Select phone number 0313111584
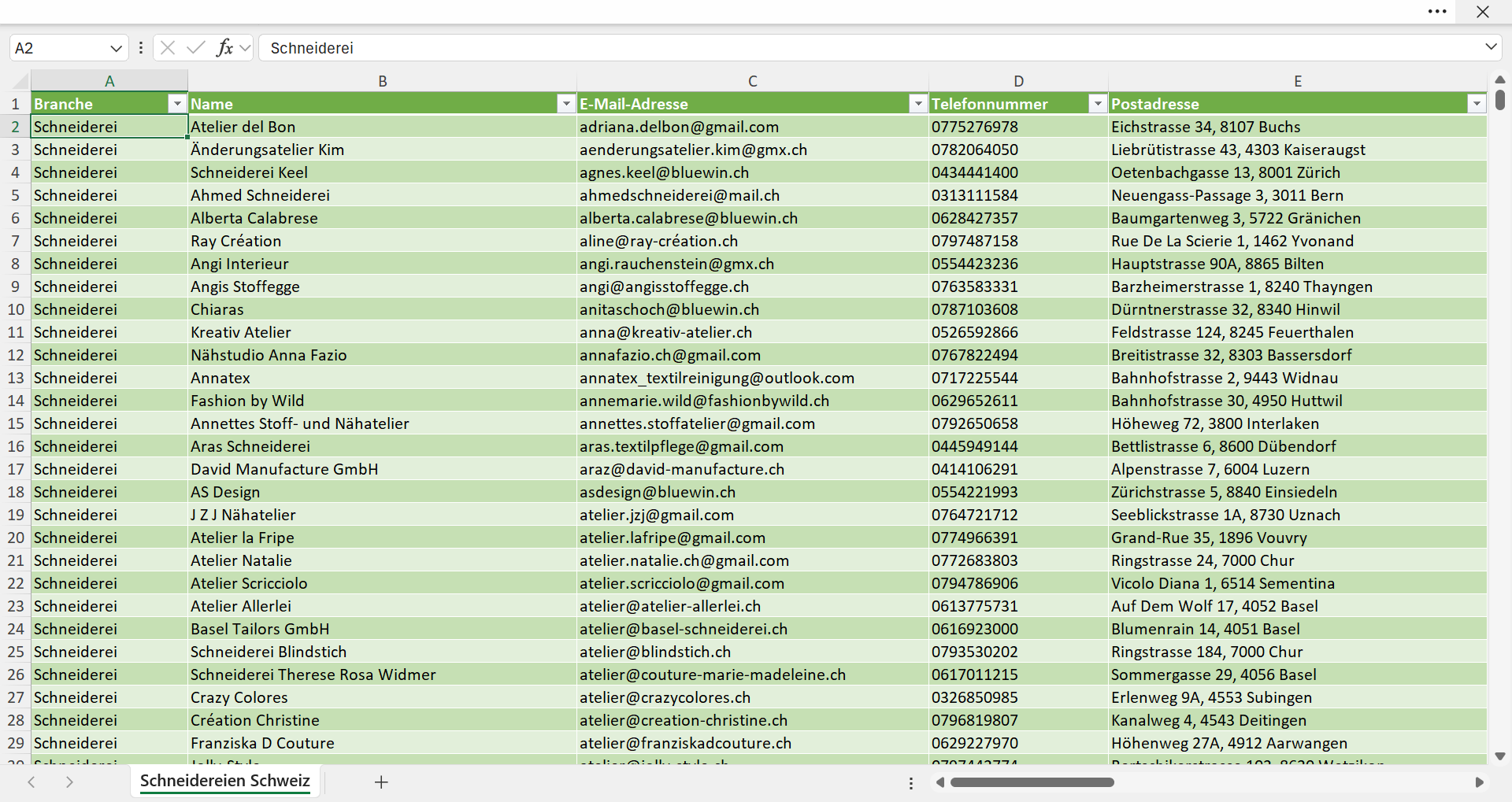This screenshot has height=802, width=1512. [x=1019, y=195]
